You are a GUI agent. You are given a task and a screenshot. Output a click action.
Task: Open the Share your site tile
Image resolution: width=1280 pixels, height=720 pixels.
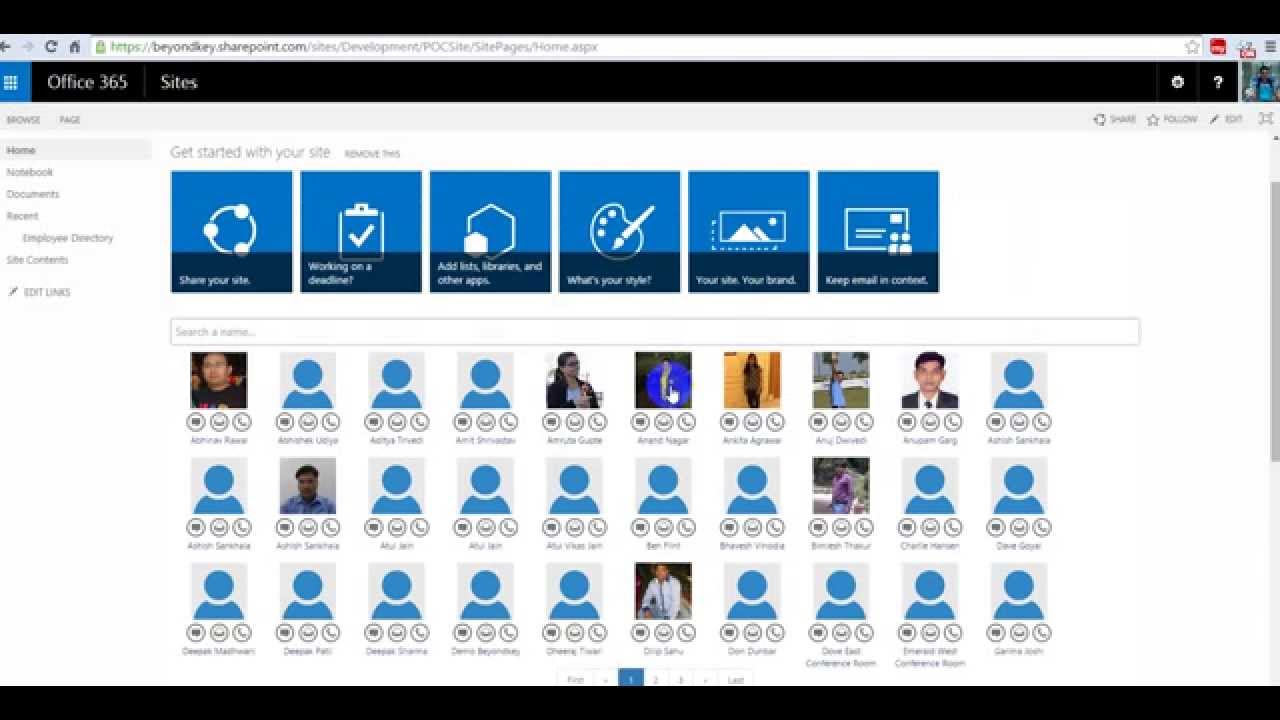pos(232,231)
